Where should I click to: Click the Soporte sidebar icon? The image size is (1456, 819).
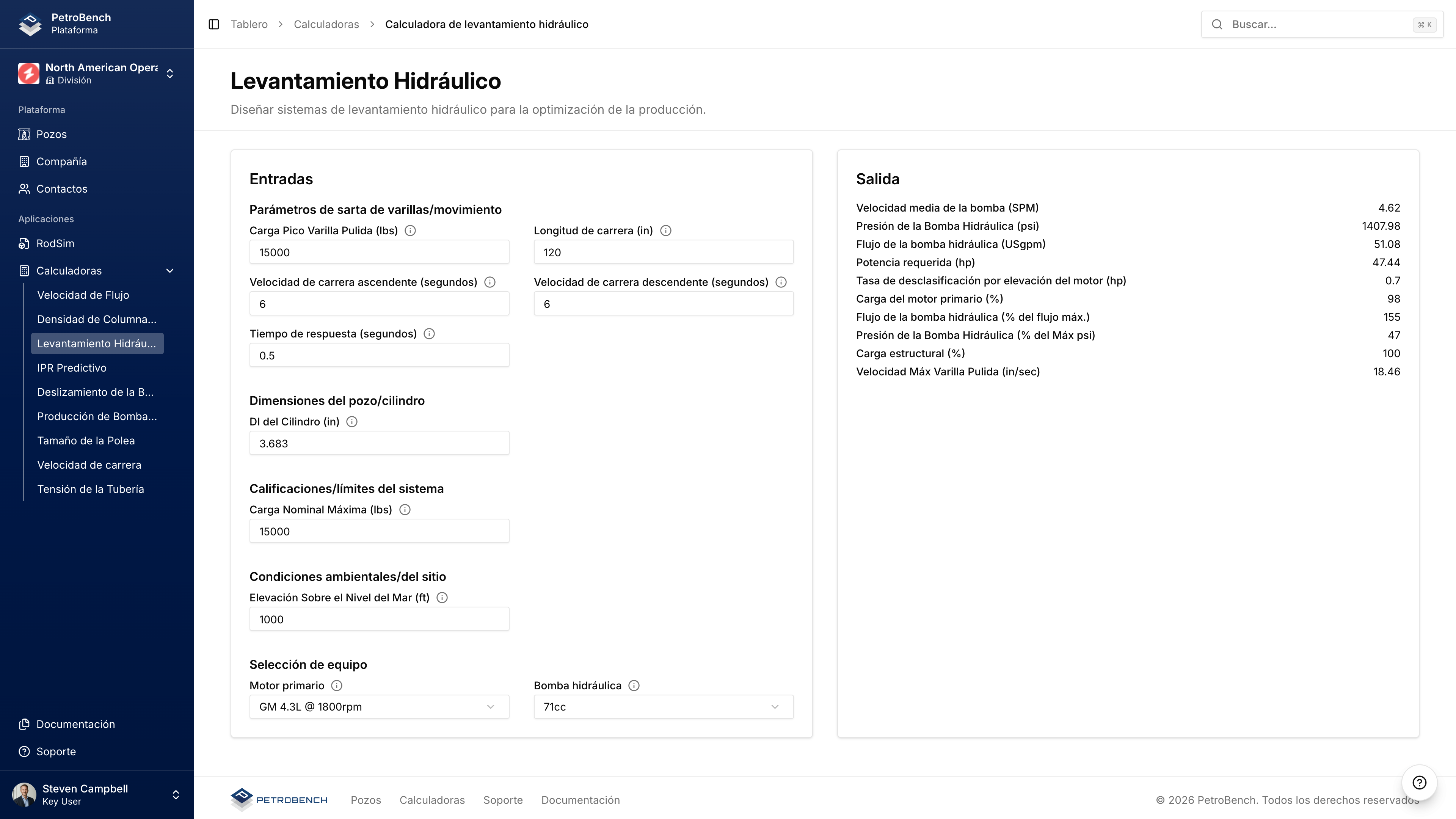point(24,751)
